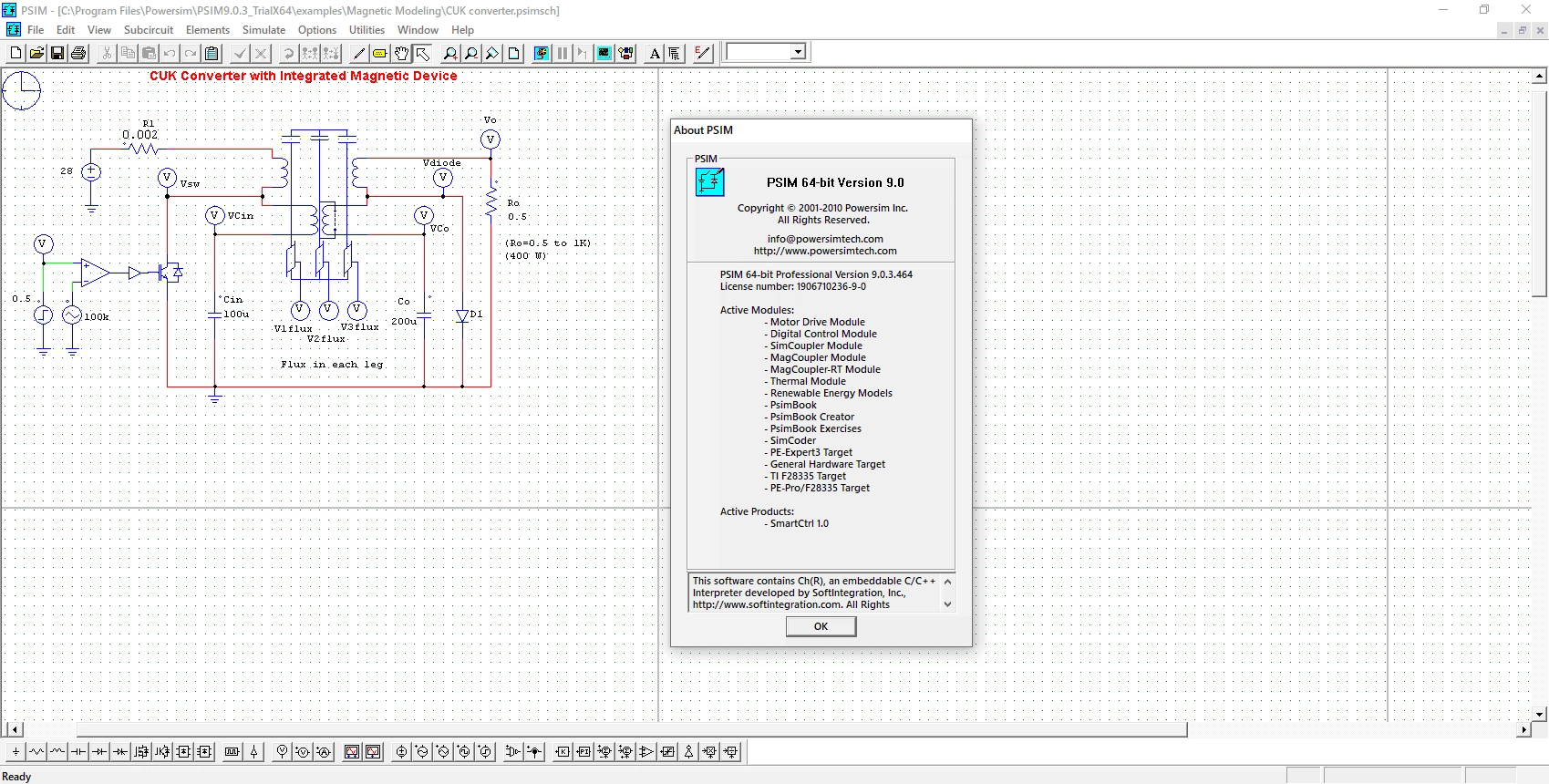Place the proportional K block element
The width and height of the screenshot is (1549, 784).
coord(563,752)
